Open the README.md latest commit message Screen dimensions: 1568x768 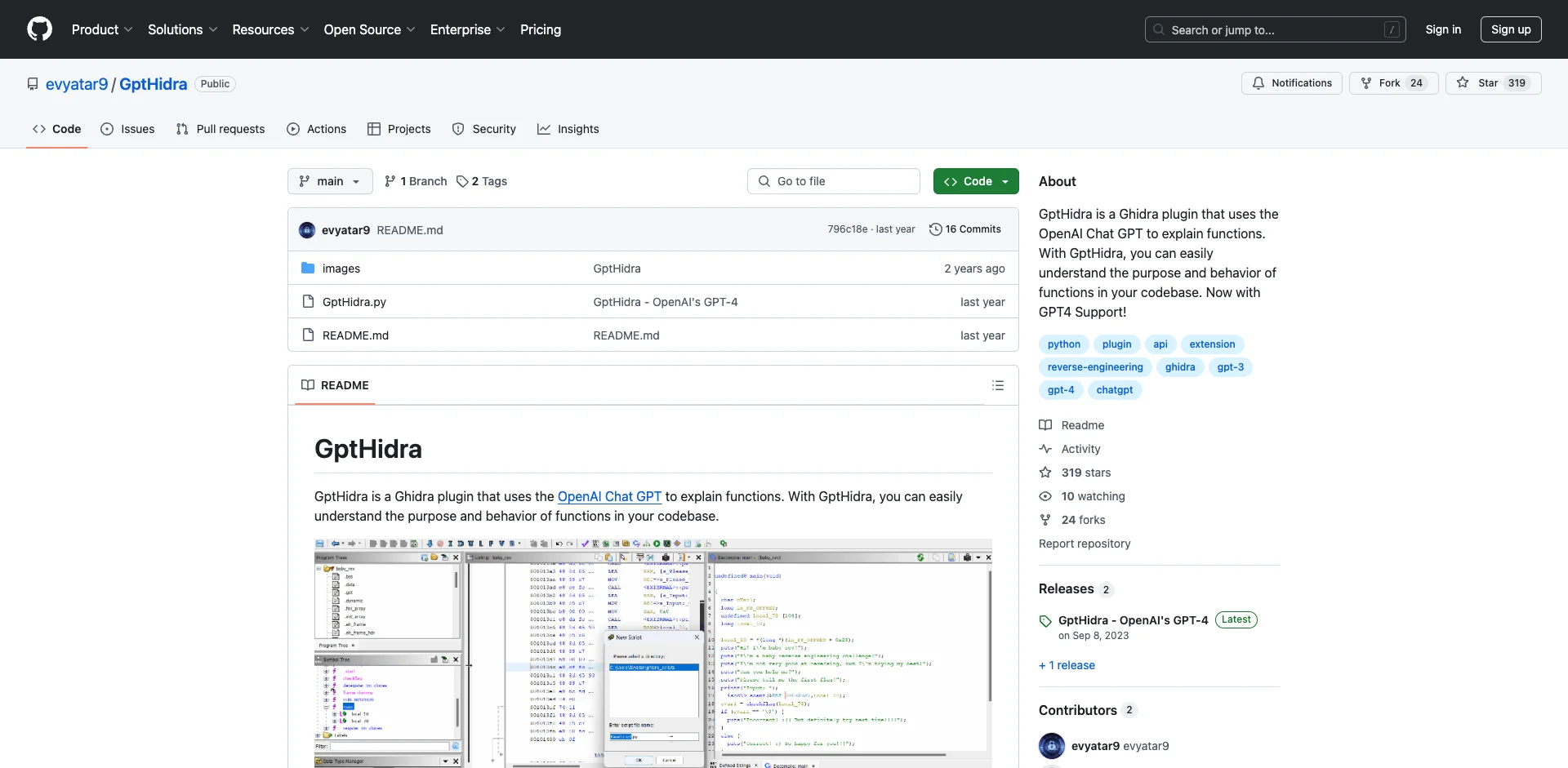[x=410, y=230]
